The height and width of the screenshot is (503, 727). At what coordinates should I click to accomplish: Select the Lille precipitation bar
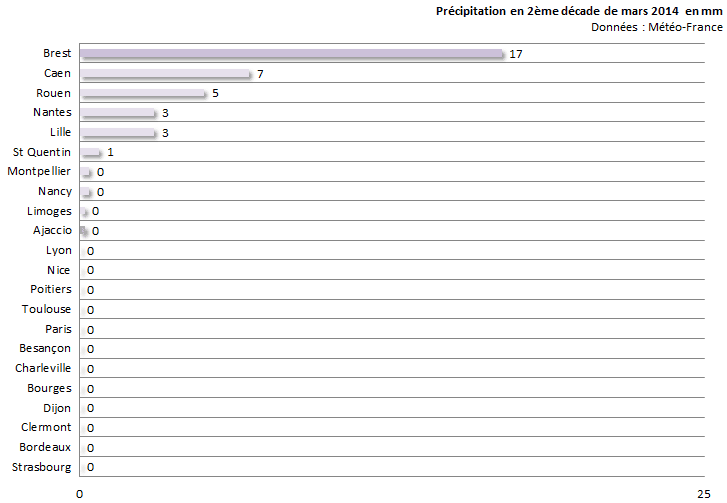[118, 133]
